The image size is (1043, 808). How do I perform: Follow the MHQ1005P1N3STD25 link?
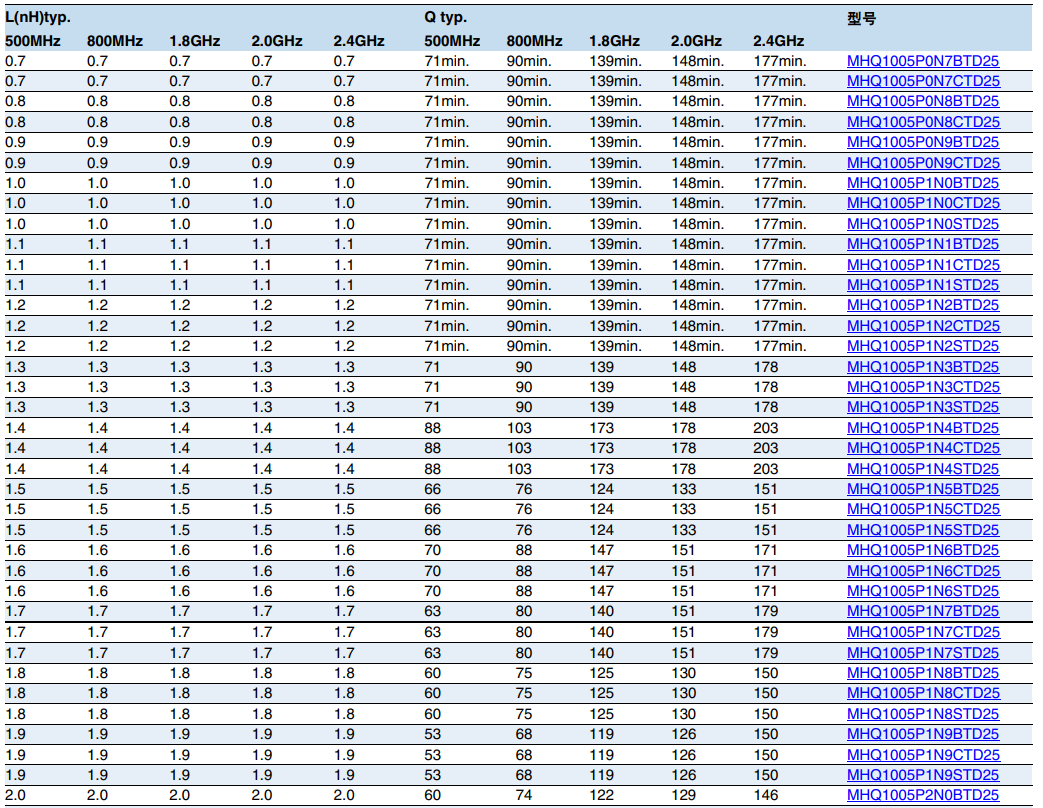point(923,407)
